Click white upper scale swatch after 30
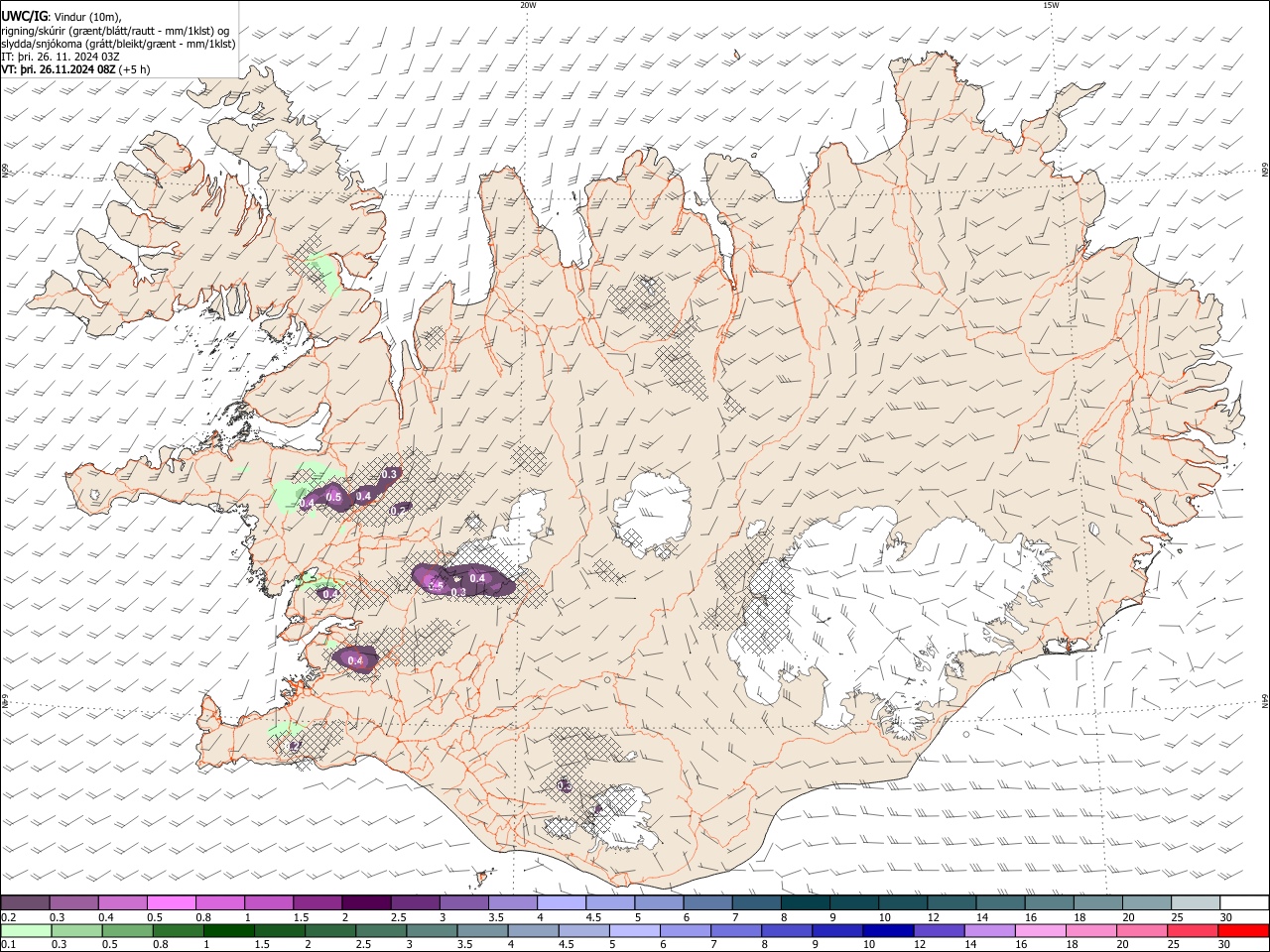Screen dimensions: 1270x952 [1243, 903]
